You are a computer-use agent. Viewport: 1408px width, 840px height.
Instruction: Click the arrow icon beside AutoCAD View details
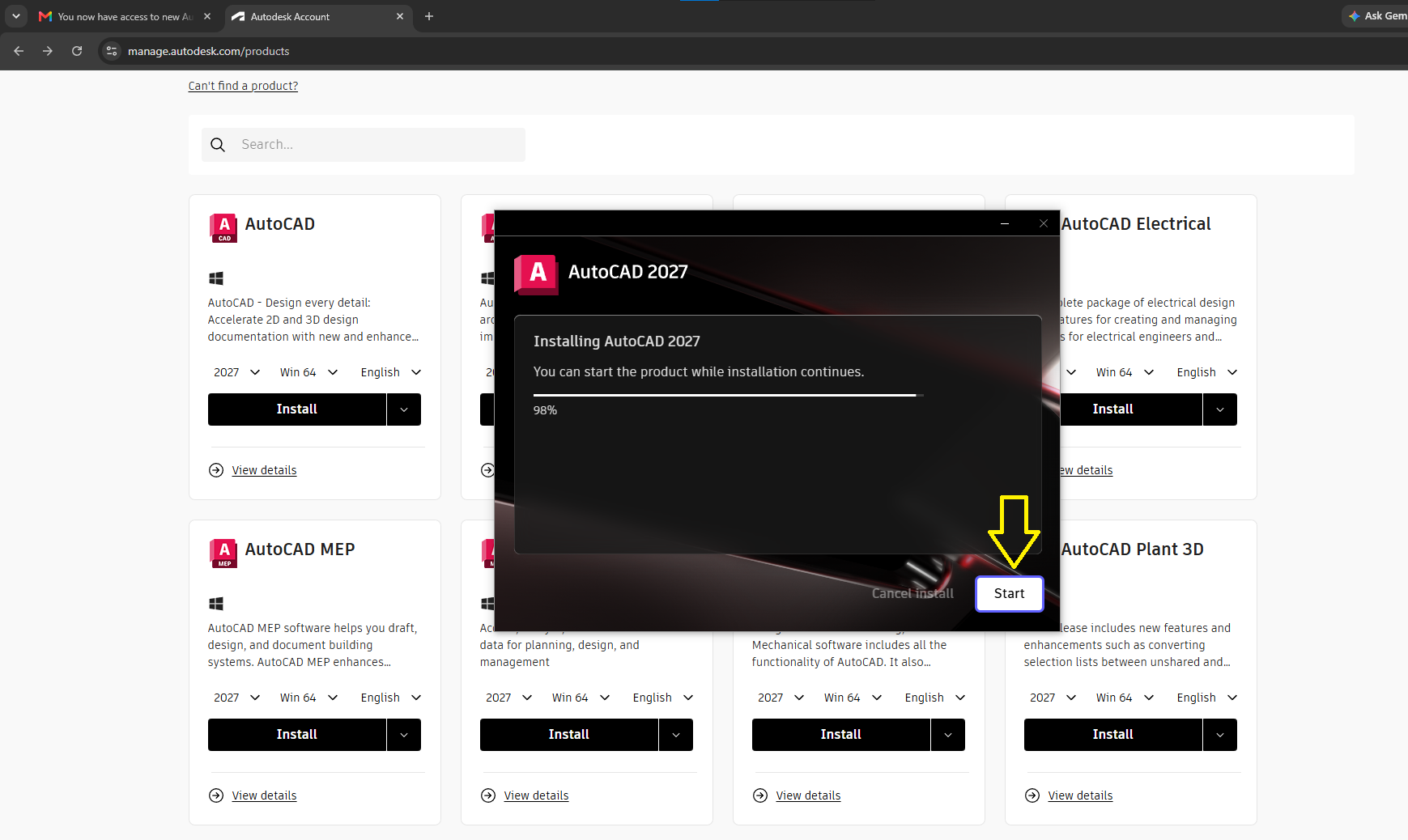click(216, 470)
